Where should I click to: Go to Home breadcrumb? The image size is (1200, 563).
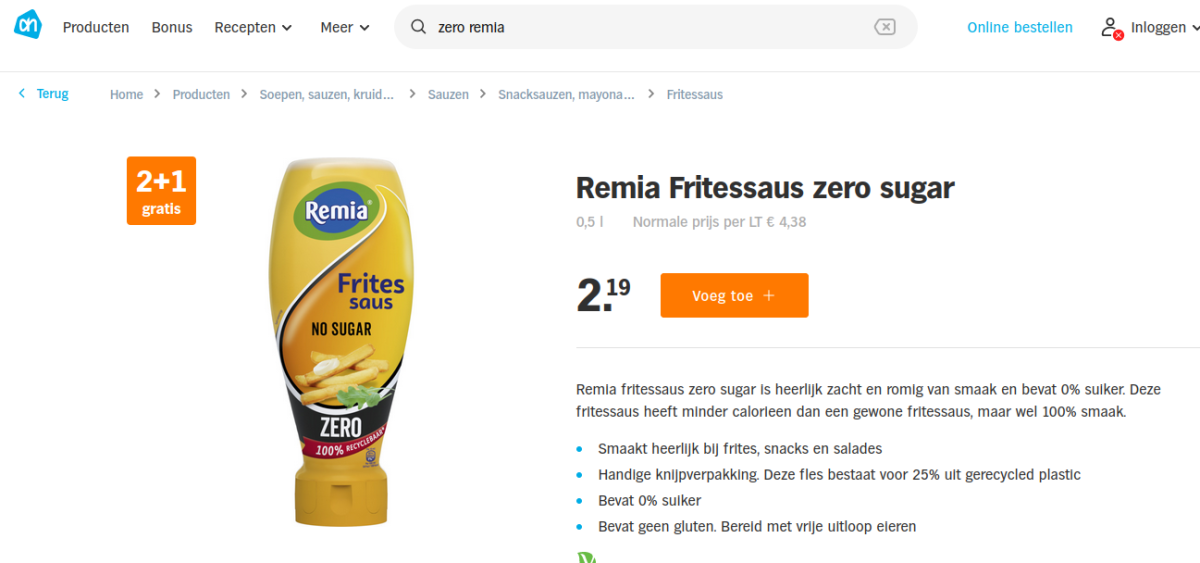pos(127,94)
